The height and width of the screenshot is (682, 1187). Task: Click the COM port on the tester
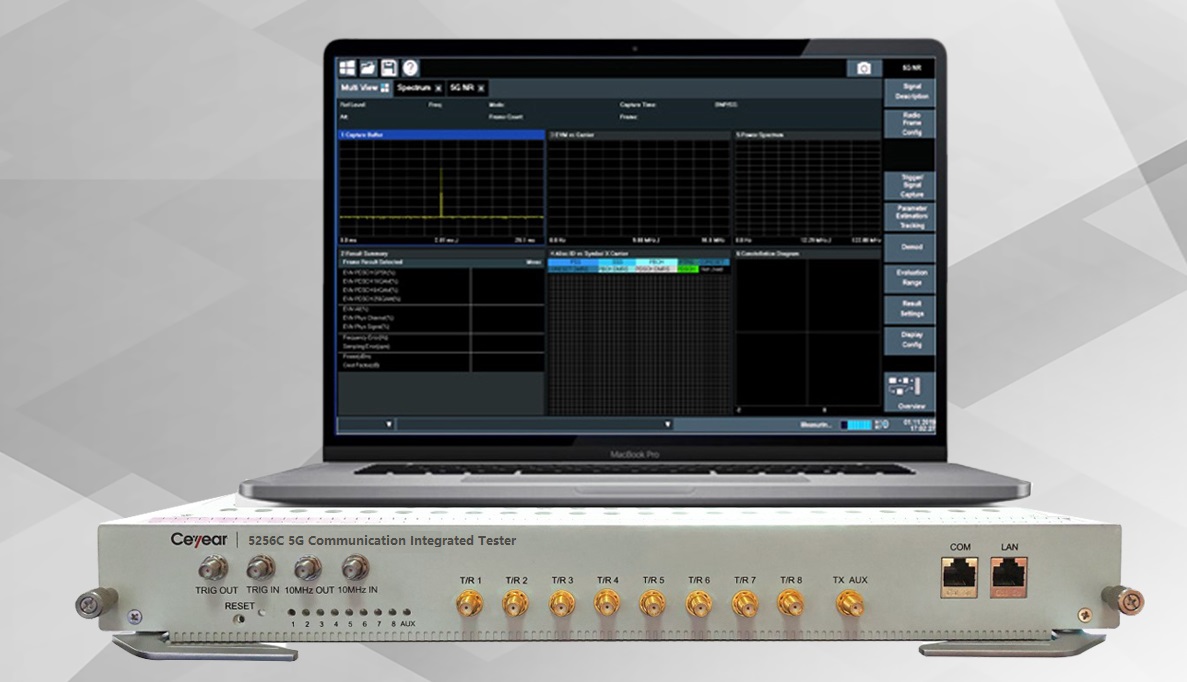pos(960,578)
